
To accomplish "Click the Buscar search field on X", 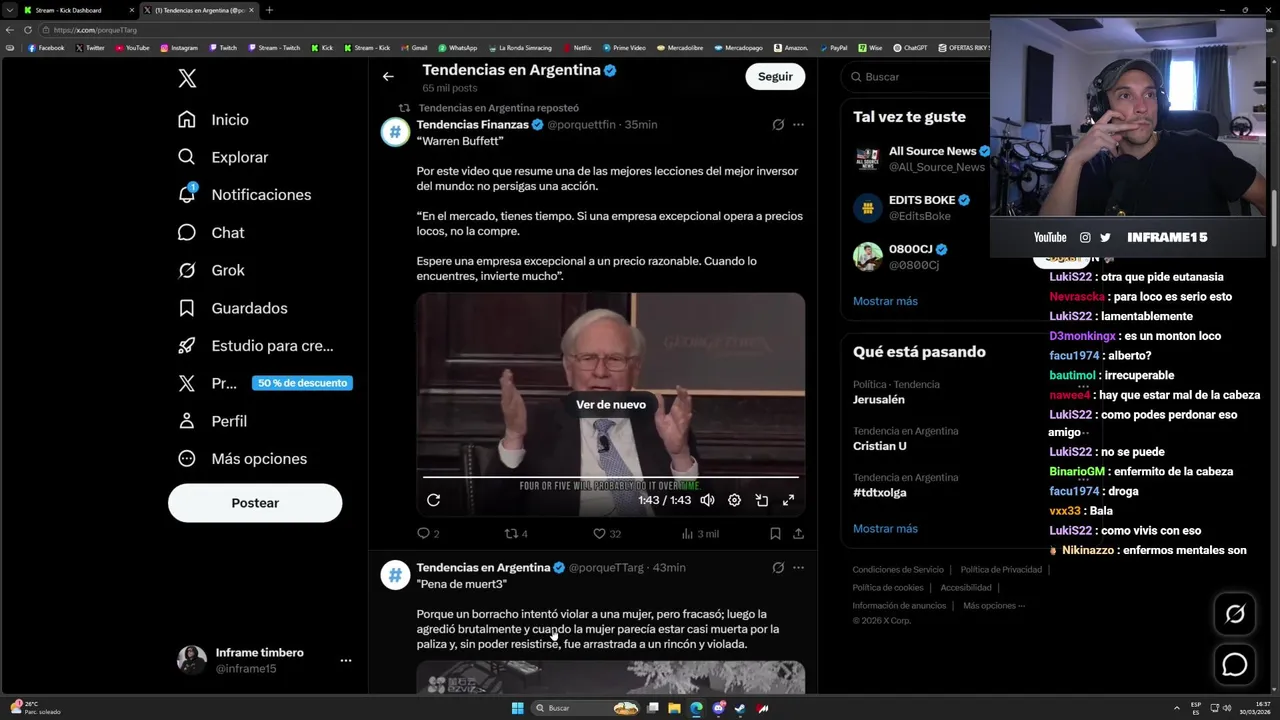I will coord(915,77).
